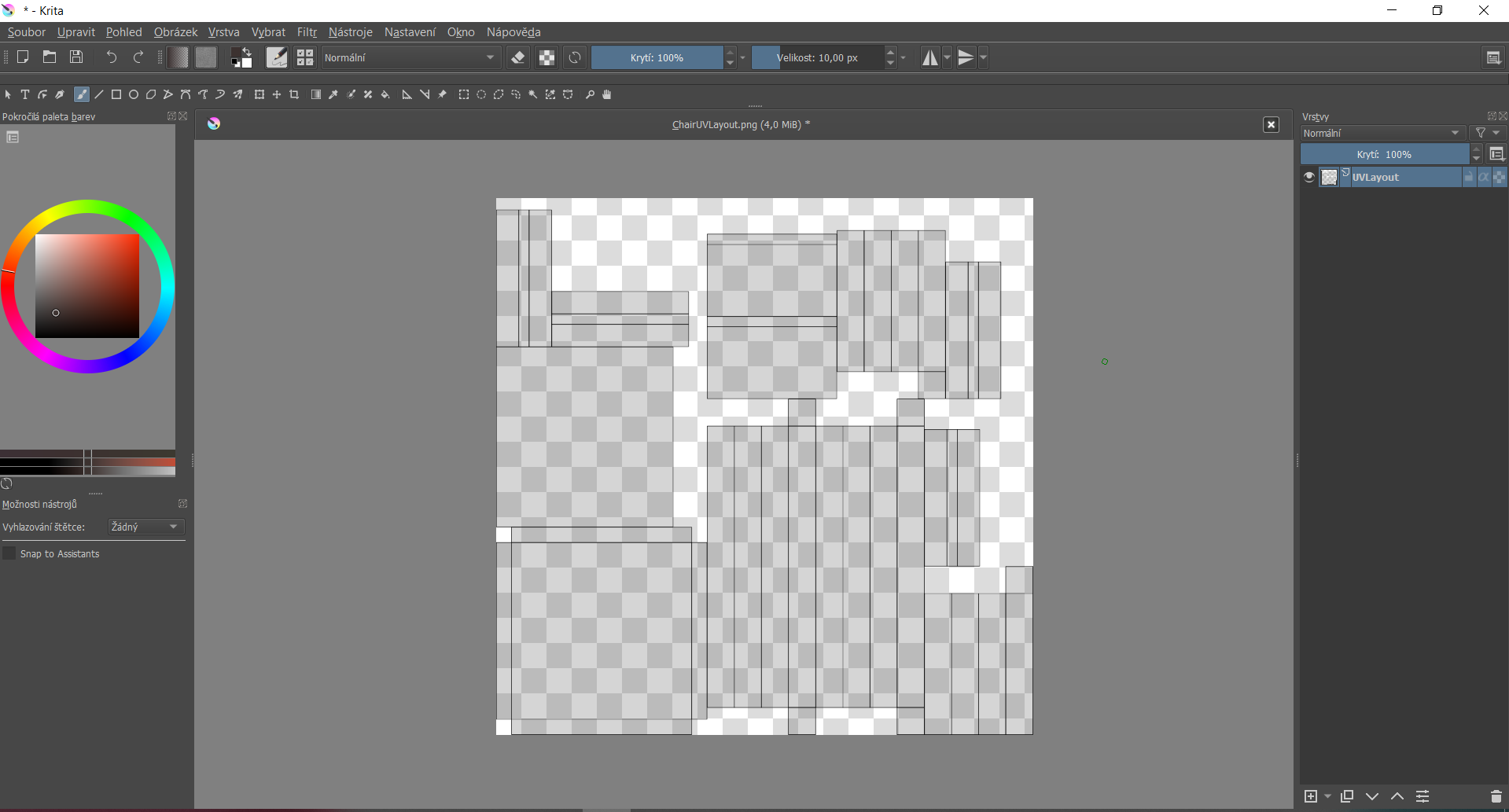This screenshot has width=1509, height=812.
Task: Open the Soubor menu
Action: pyautogui.click(x=27, y=32)
